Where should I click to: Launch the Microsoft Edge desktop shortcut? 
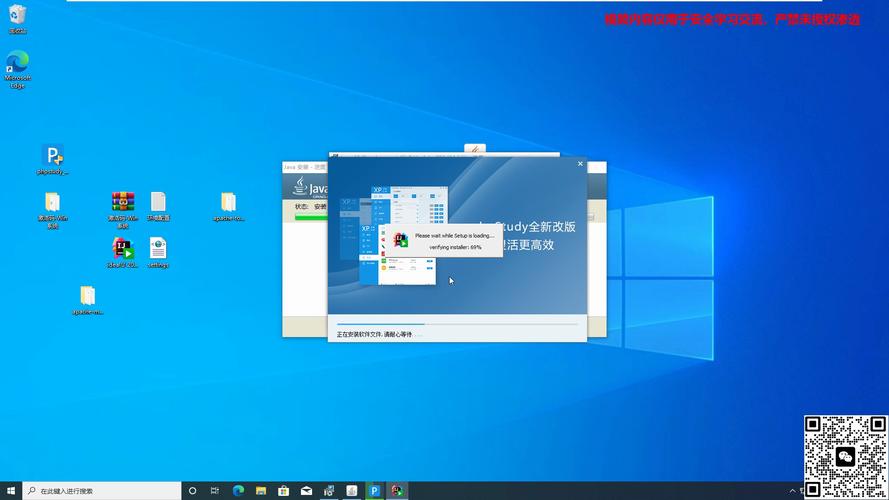[18, 69]
